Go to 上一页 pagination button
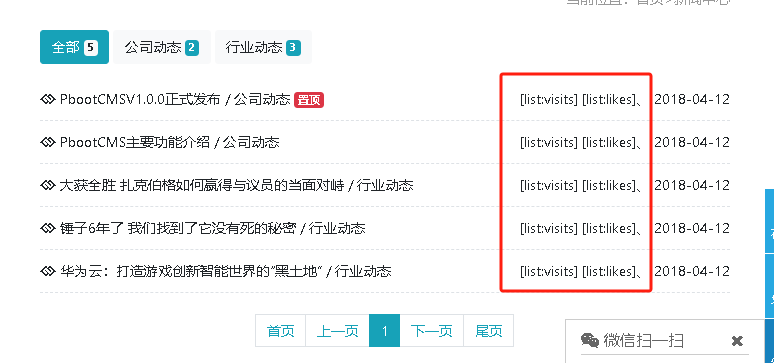The image size is (774, 363). pos(338,331)
